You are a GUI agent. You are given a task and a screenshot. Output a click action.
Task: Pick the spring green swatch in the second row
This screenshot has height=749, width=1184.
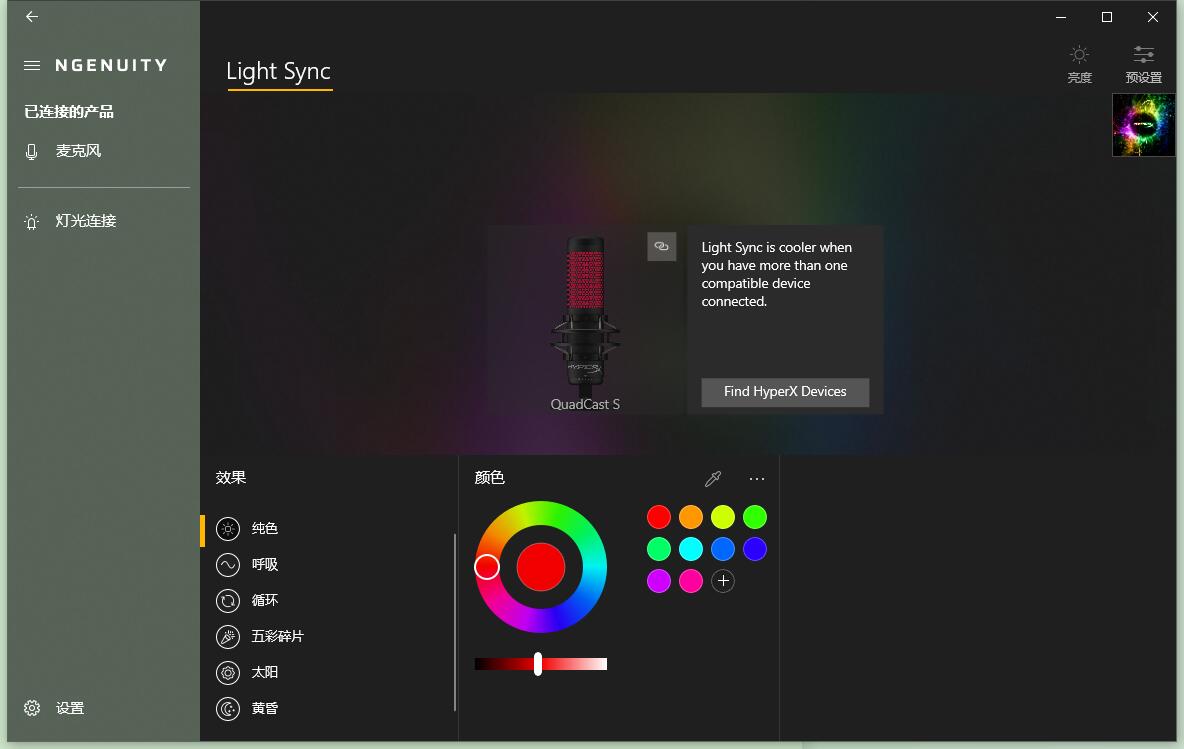click(x=658, y=549)
